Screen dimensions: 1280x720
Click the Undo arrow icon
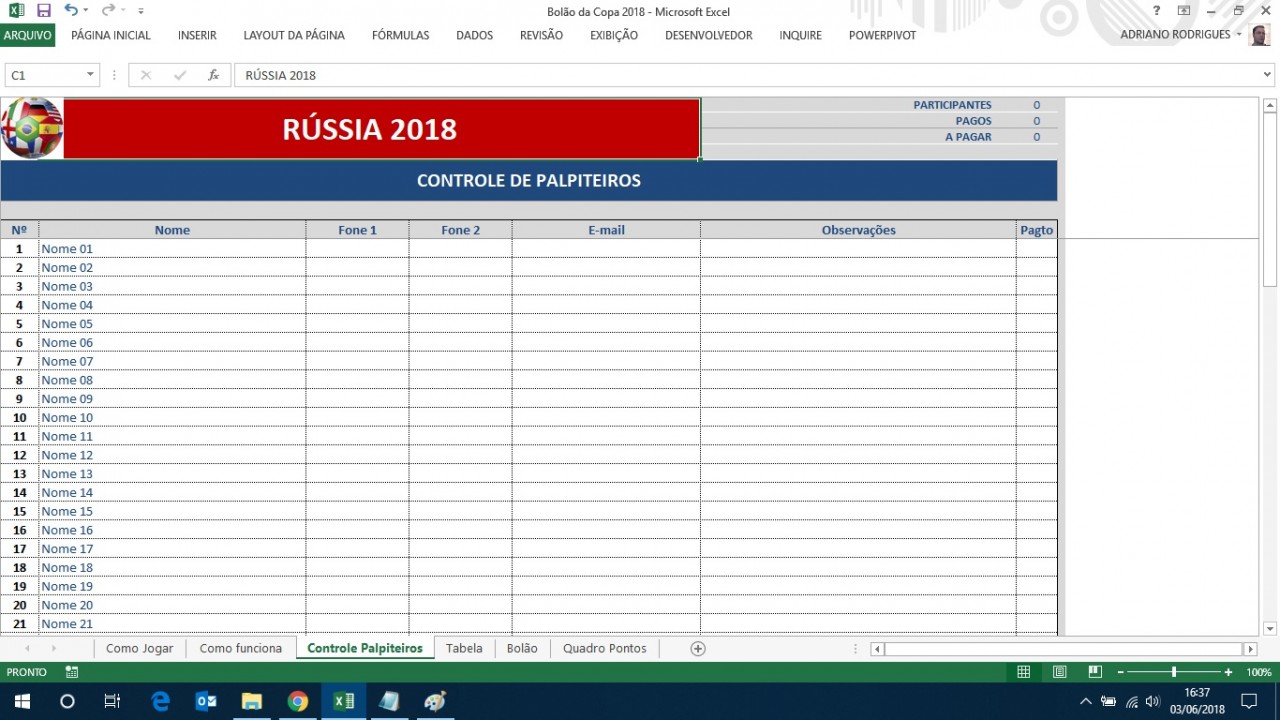70,11
